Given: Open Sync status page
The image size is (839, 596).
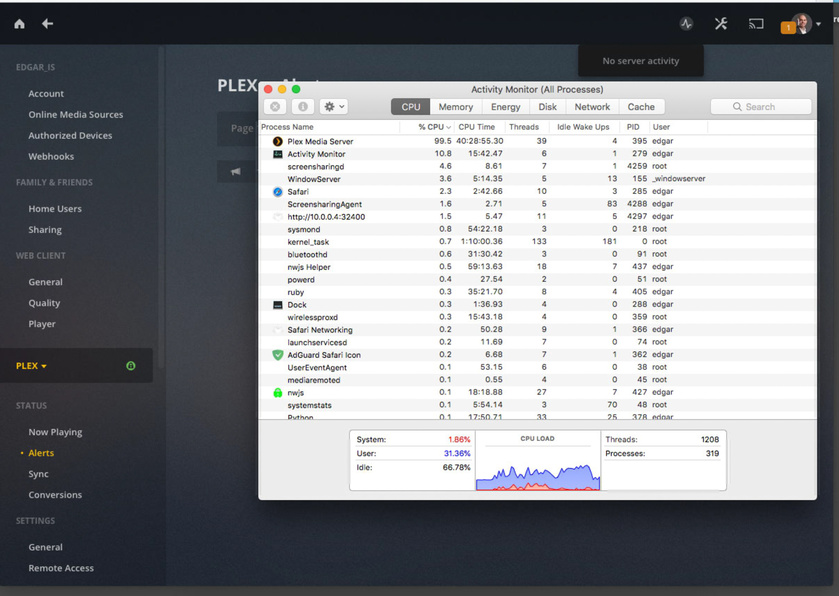Looking at the screenshot, I should point(38,473).
